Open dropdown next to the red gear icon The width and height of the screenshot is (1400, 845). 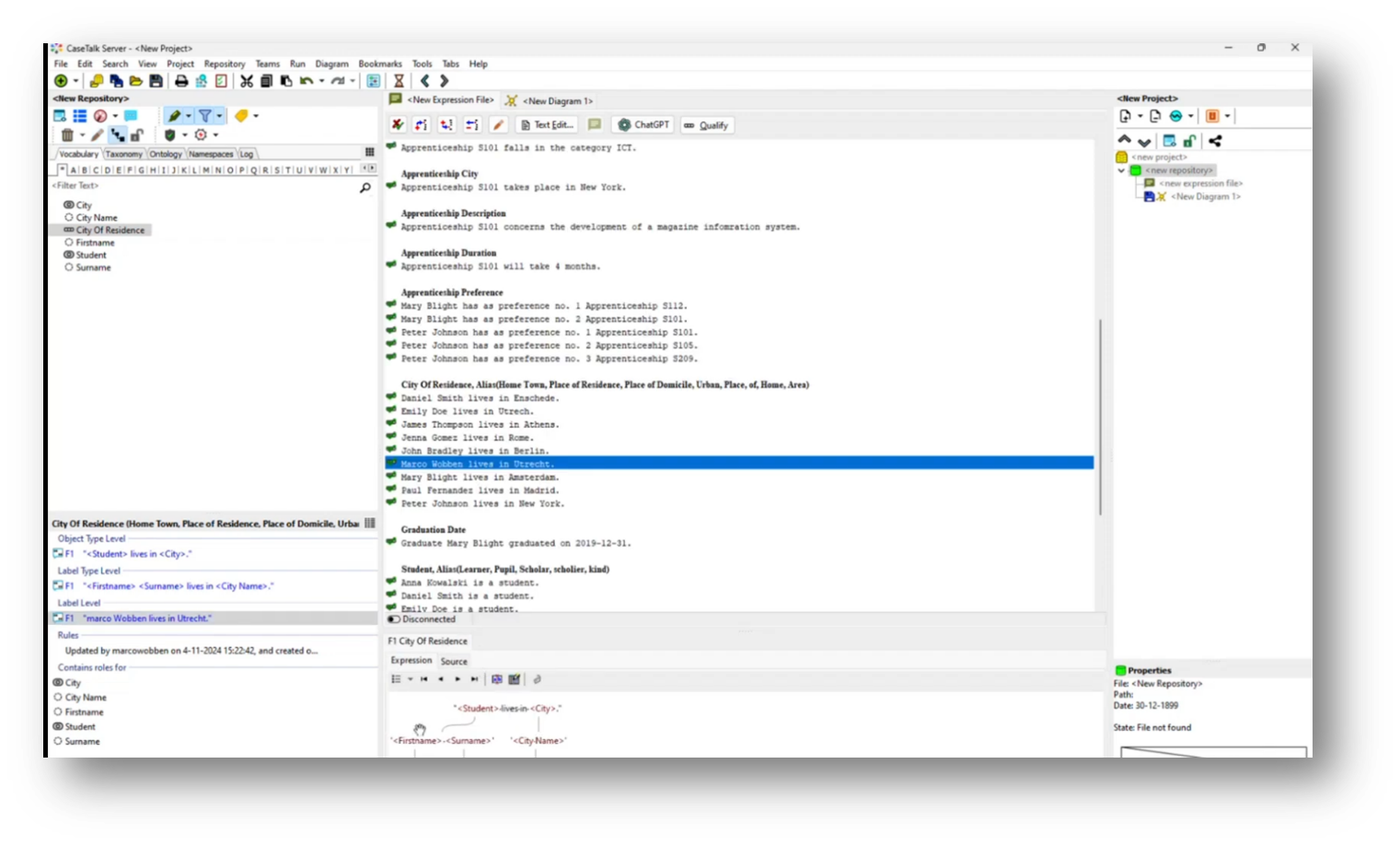pyautogui.click(x=215, y=135)
